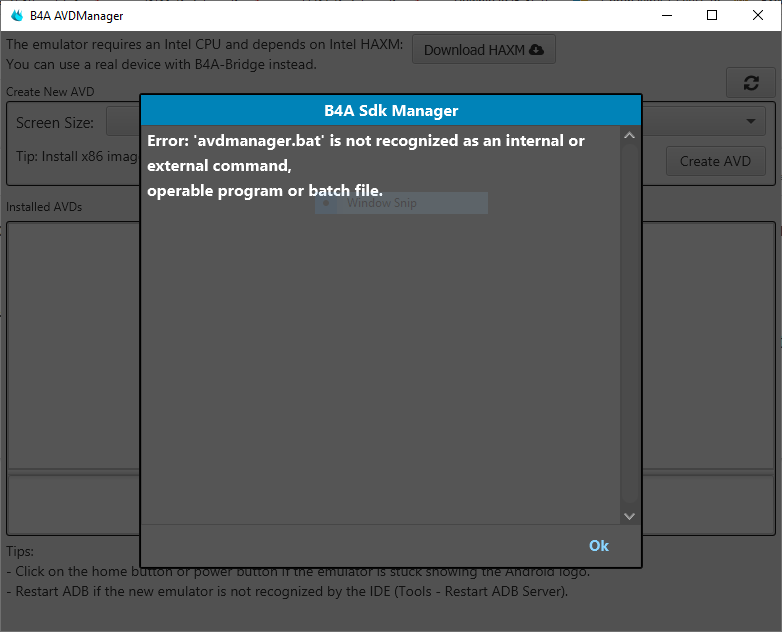Maximize the B4A AVDManager window

point(712,15)
